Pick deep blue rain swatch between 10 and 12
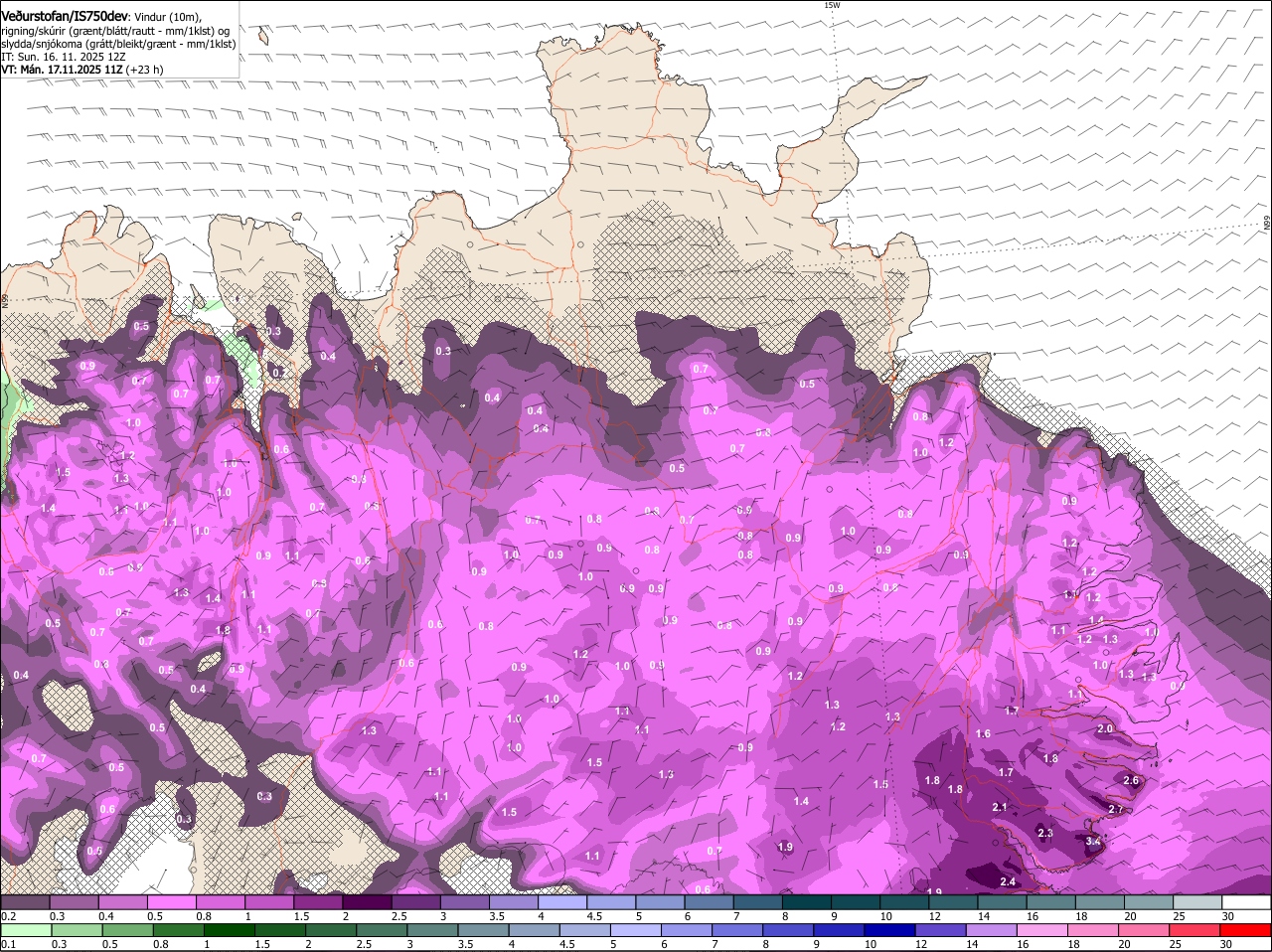The image size is (1272, 952). [890, 929]
